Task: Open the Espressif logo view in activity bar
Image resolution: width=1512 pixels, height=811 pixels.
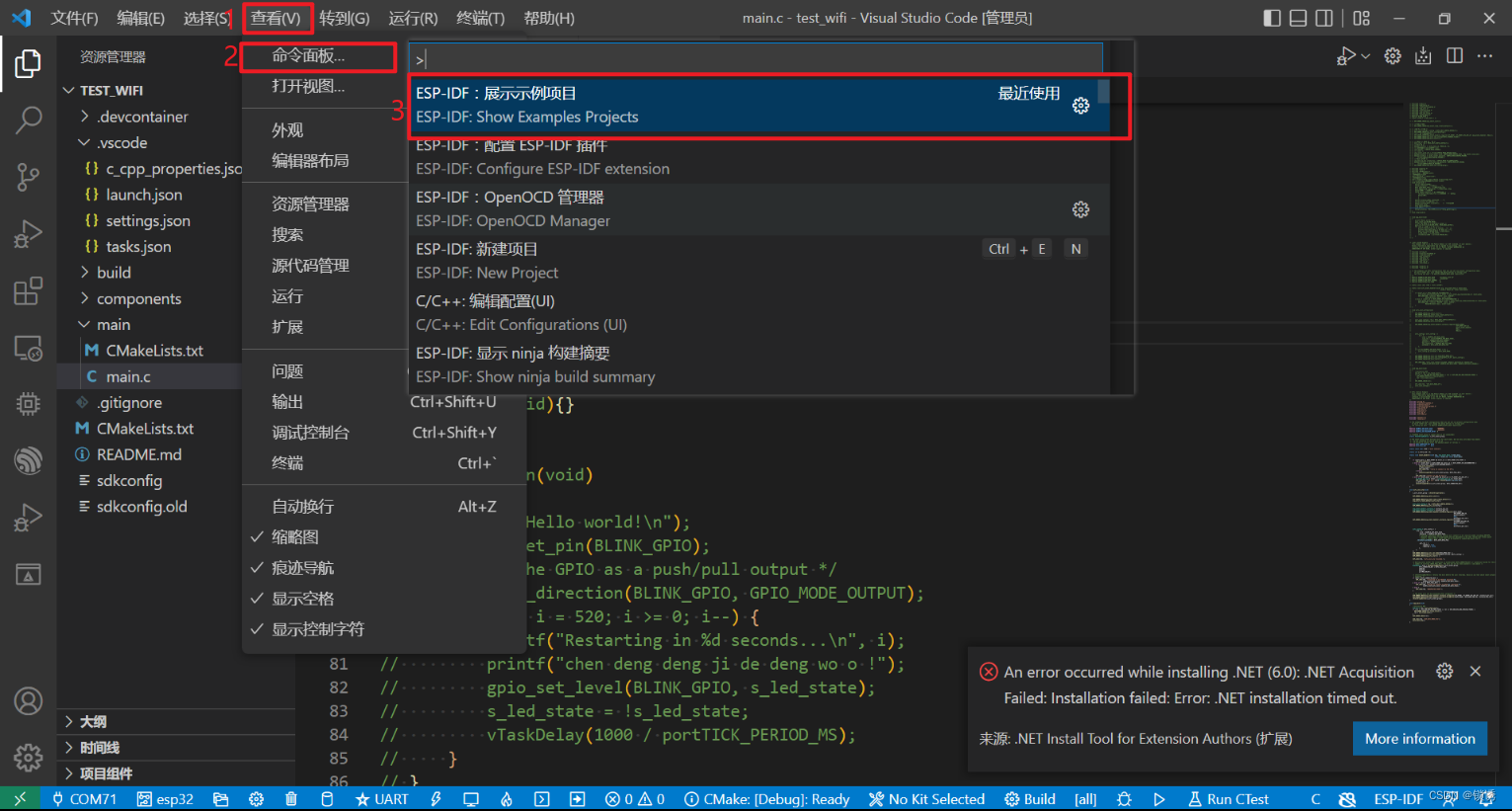Action: pos(28,460)
